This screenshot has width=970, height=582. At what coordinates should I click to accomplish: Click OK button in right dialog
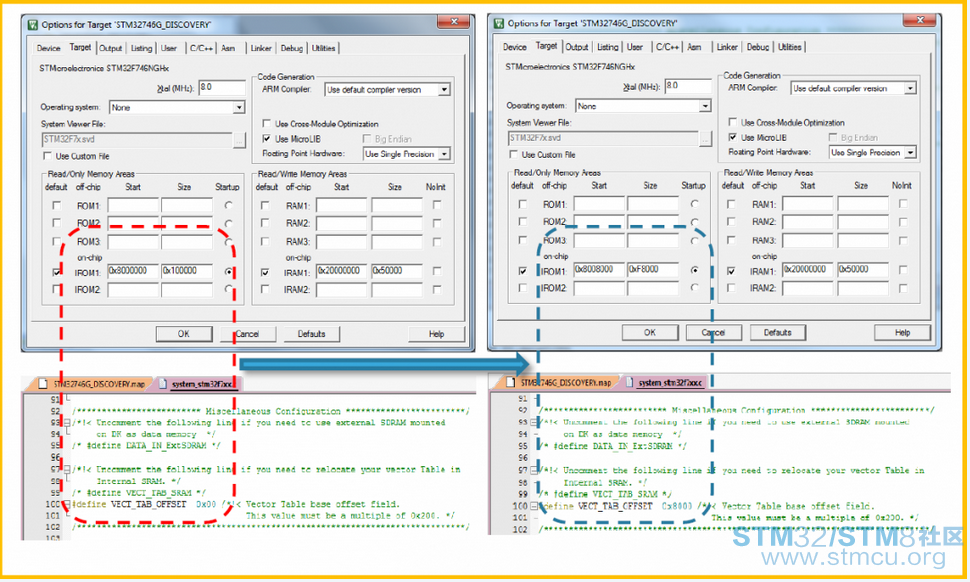[x=650, y=333]
